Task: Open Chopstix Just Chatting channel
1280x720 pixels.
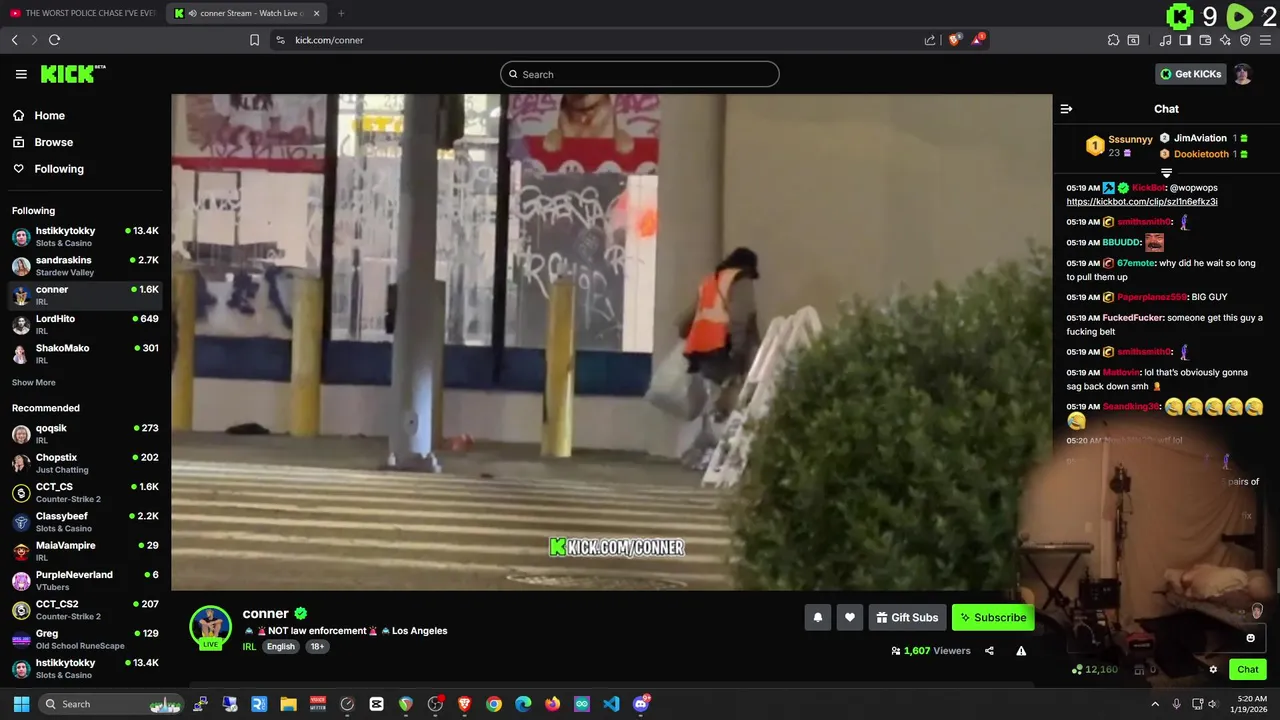Action: [x=85, y=463]
